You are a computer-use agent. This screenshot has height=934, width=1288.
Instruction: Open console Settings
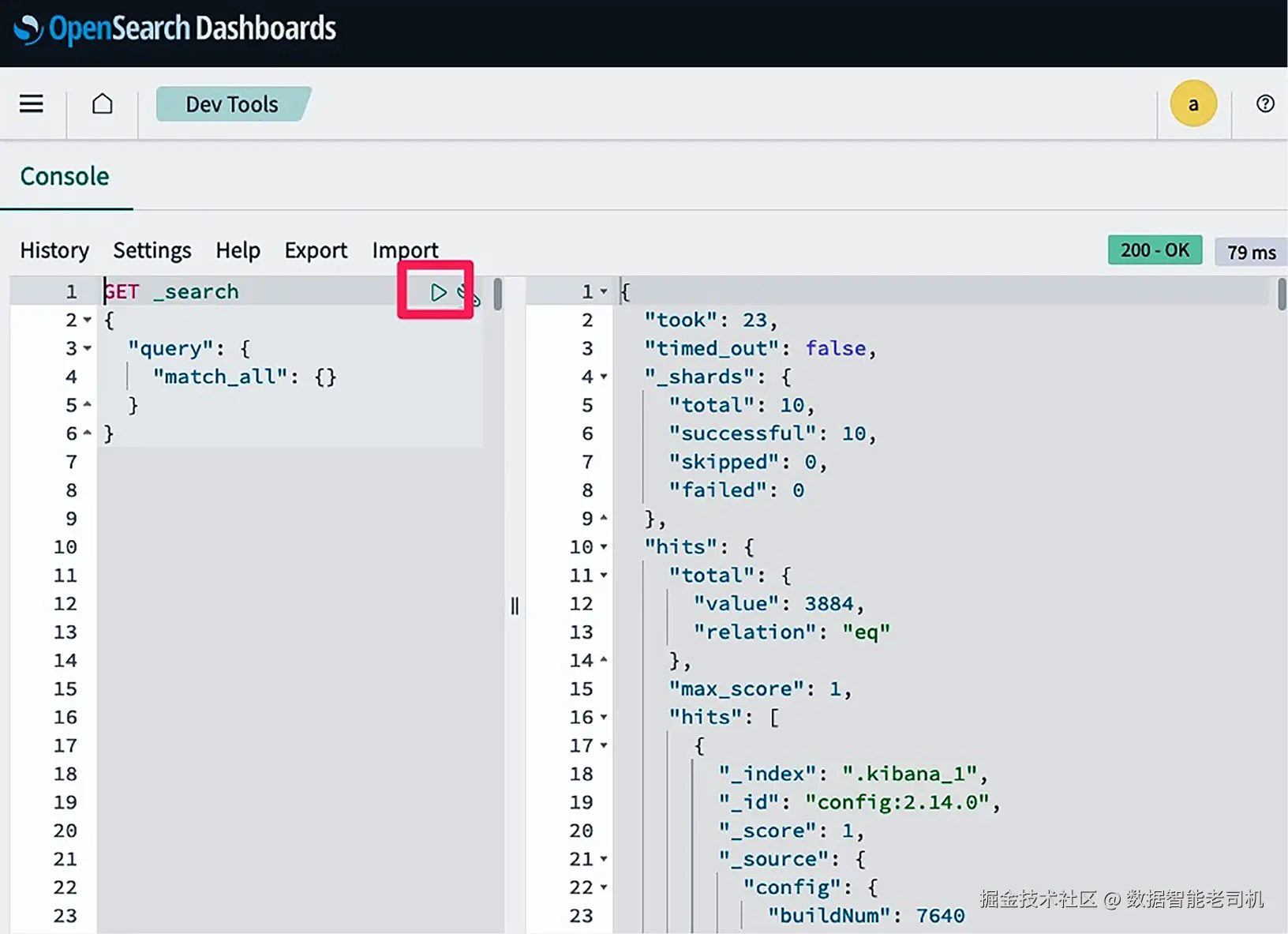[152, 250]
